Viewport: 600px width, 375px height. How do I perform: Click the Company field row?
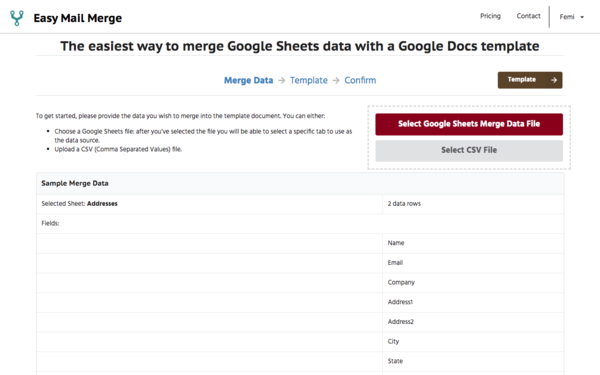pos(300,283)
